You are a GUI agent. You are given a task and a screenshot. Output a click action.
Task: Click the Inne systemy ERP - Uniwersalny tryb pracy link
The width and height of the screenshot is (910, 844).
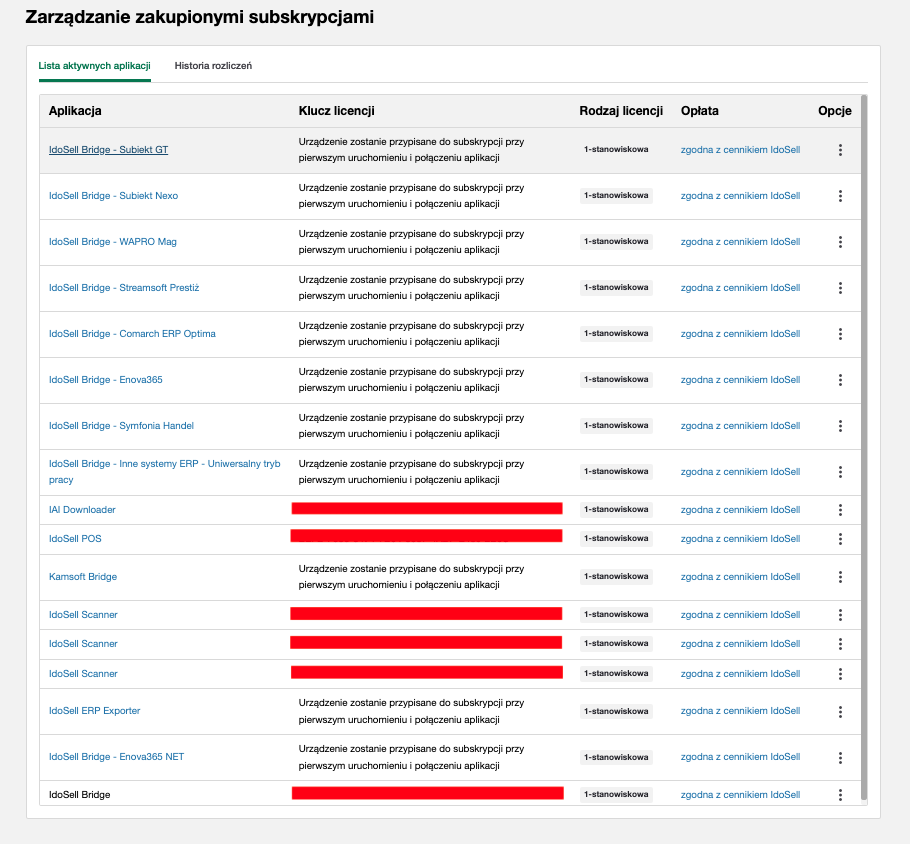(x=164, y=471)
